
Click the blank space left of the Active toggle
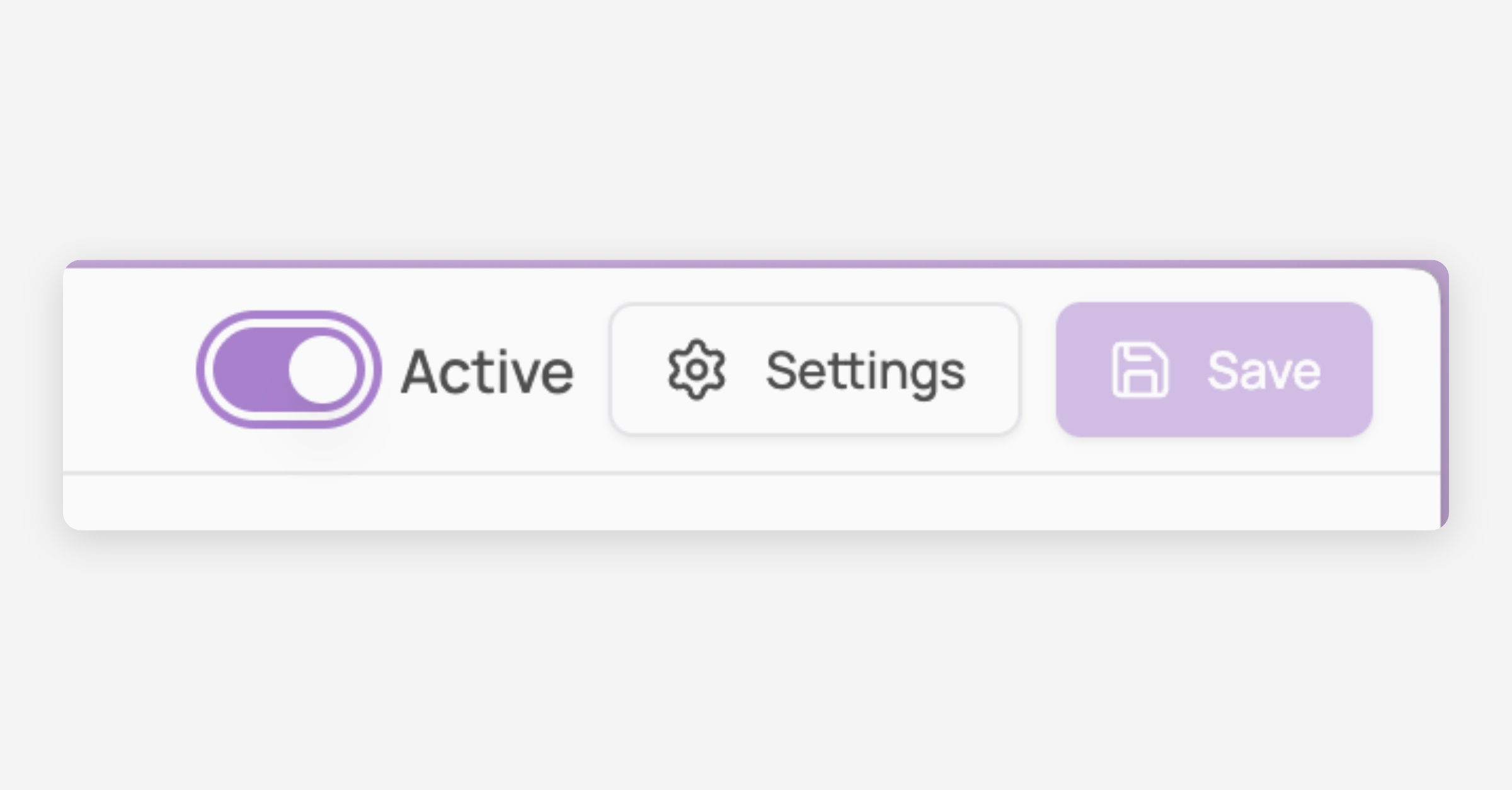click(x=129, y=370)
